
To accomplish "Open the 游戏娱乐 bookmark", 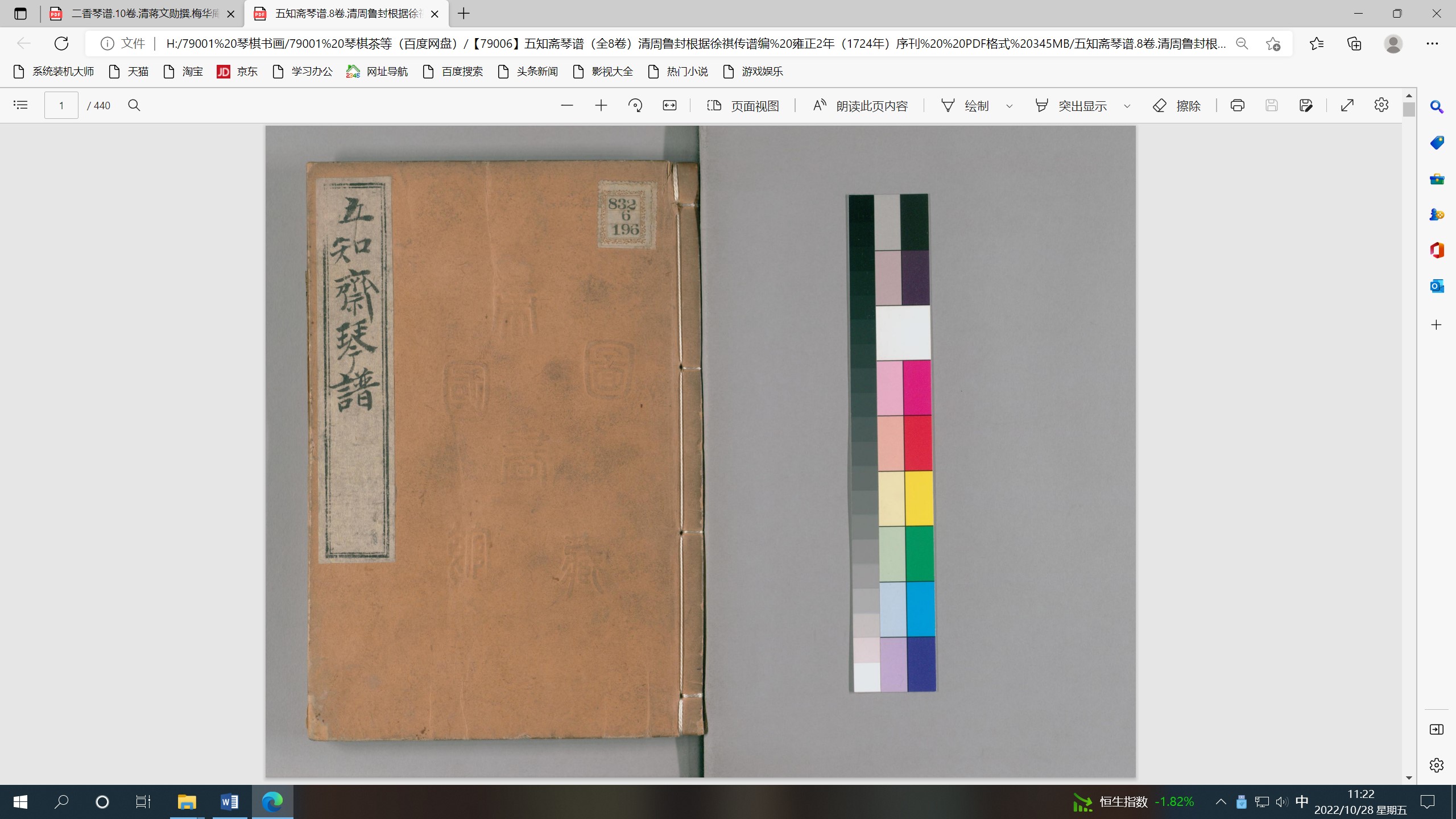I will coord(753,72).
